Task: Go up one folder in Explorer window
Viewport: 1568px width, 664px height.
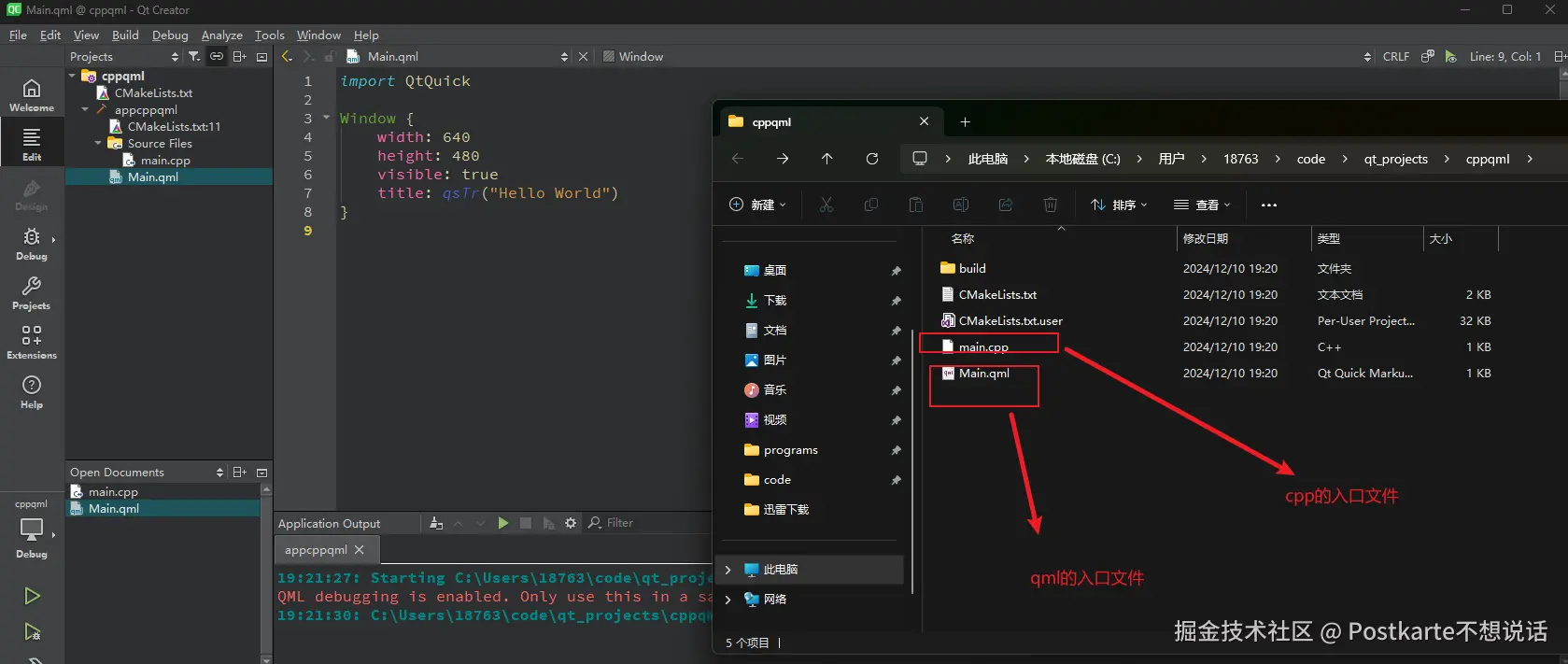Action: 827,159
